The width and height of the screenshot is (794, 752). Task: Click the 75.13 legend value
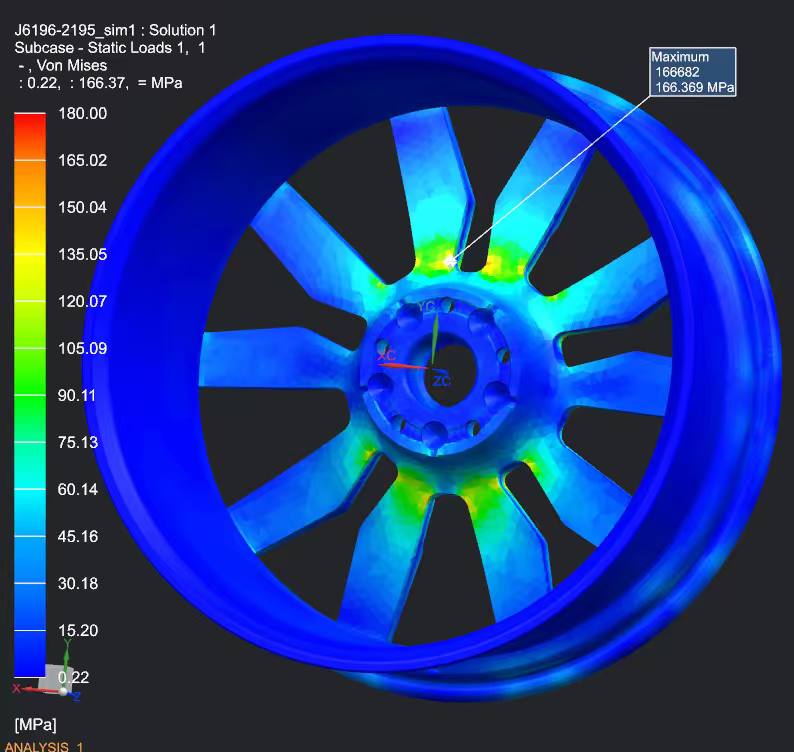(77, 442)
